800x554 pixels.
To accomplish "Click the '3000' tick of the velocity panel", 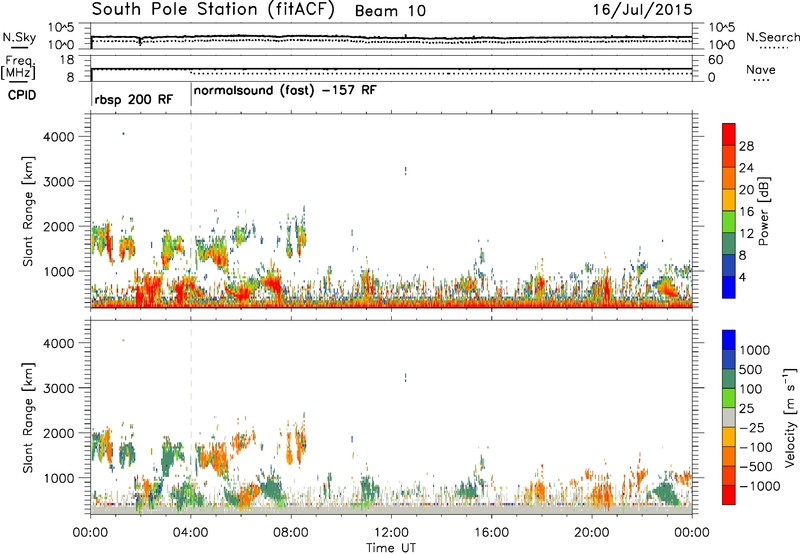I will [59, 388].
